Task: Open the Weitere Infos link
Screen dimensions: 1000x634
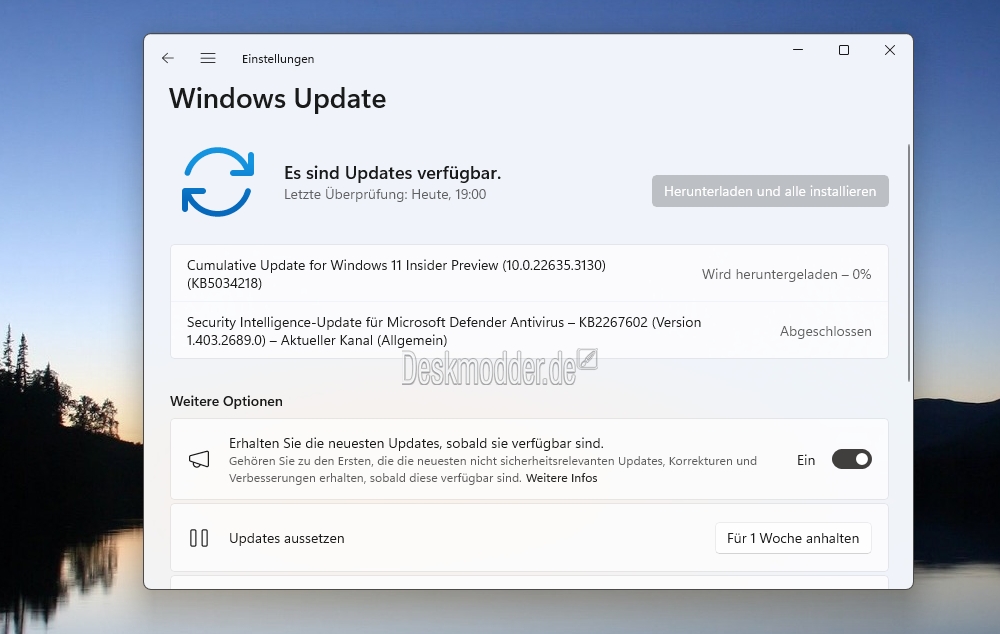Action: tap(561, 478)
